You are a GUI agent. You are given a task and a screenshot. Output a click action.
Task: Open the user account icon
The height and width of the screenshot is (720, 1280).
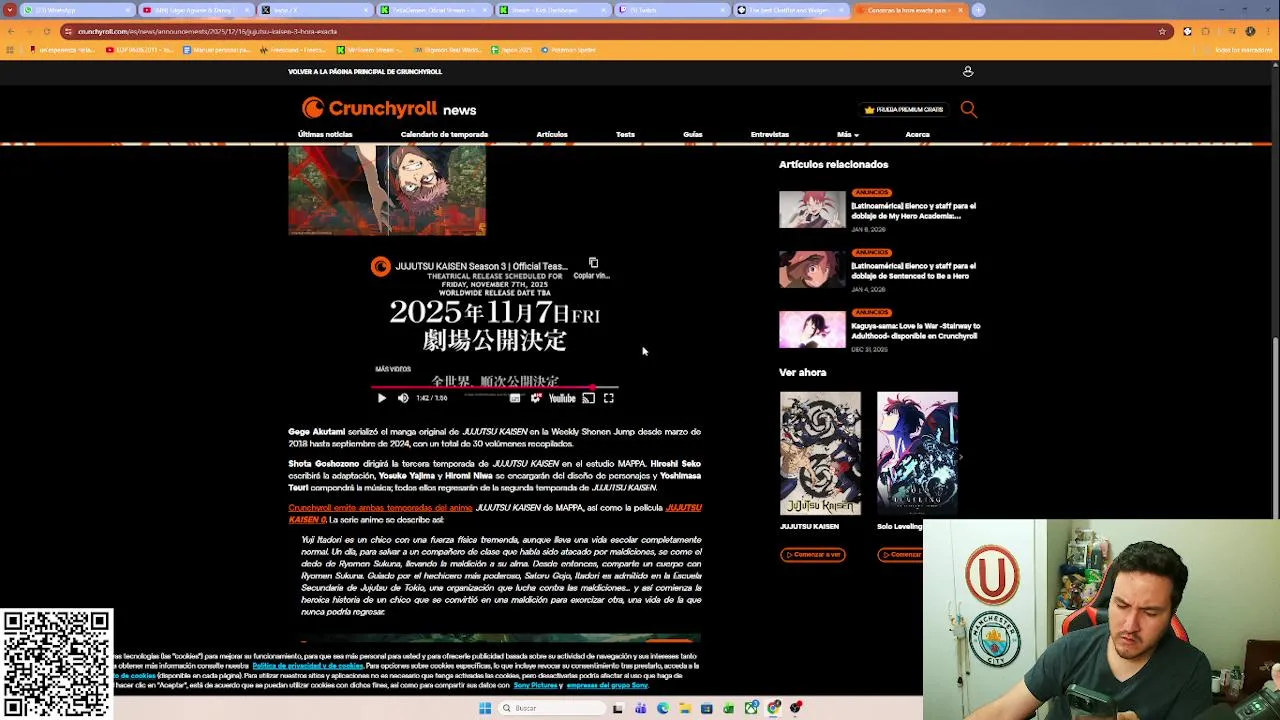pos(967,72)
